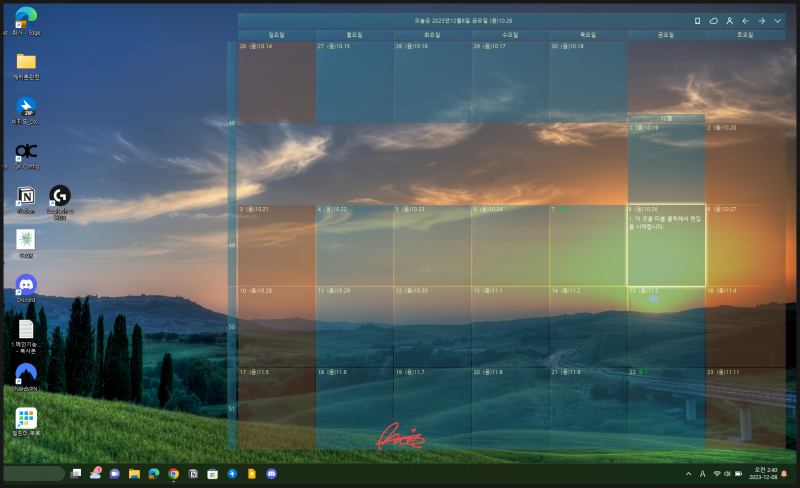Expand the calendar menu chevron dropdown

click(778, 21)
